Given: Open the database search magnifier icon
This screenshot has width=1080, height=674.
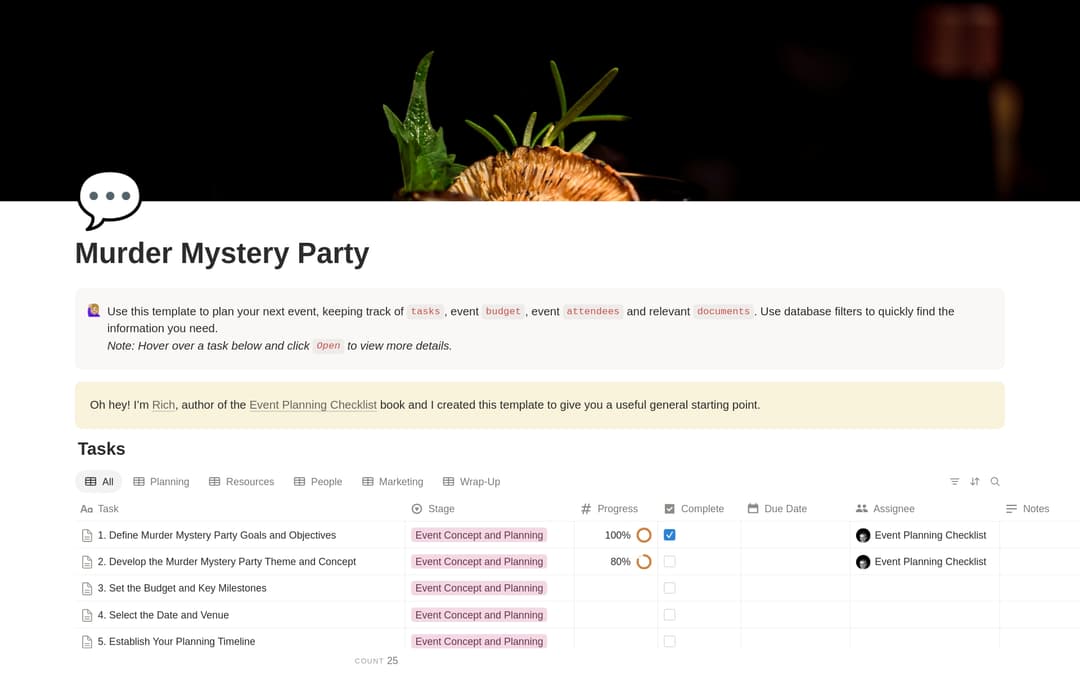Looking at the screenshot, I should tap(995, 481).
